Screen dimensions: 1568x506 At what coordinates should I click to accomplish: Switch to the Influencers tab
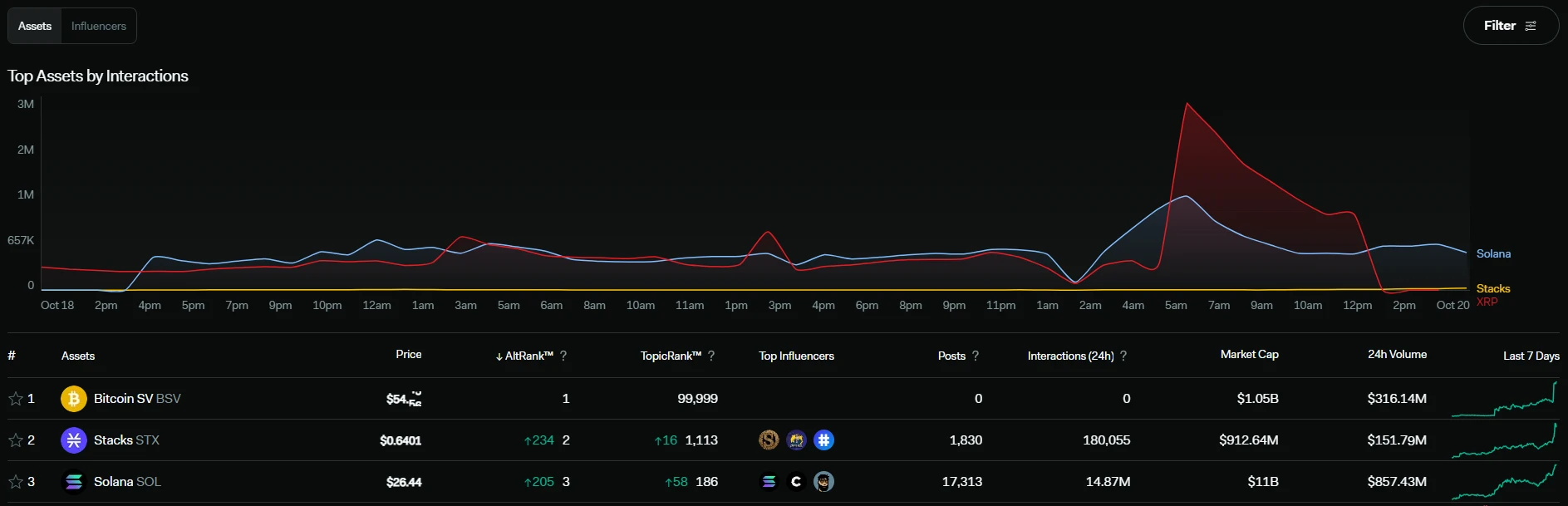pos(99,26)
